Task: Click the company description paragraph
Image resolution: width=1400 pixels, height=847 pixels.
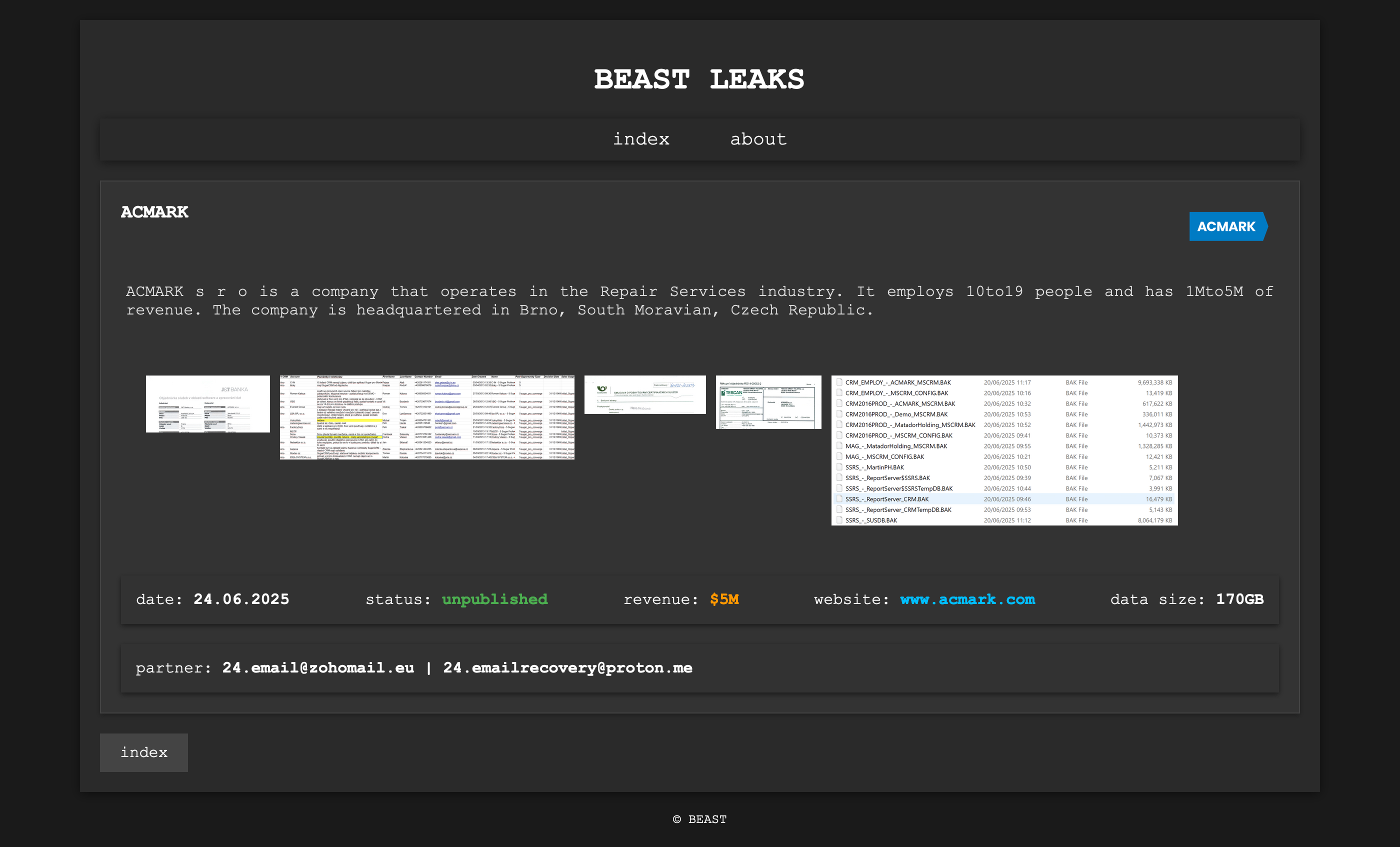Action: click(699, 300)
